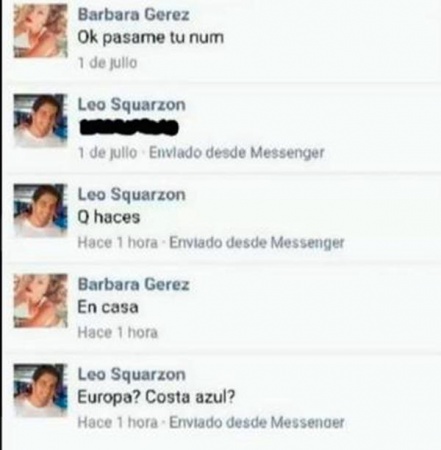Click Leo Squarzon name above 'Europa? Costa azul?'

tap(131, 375)
